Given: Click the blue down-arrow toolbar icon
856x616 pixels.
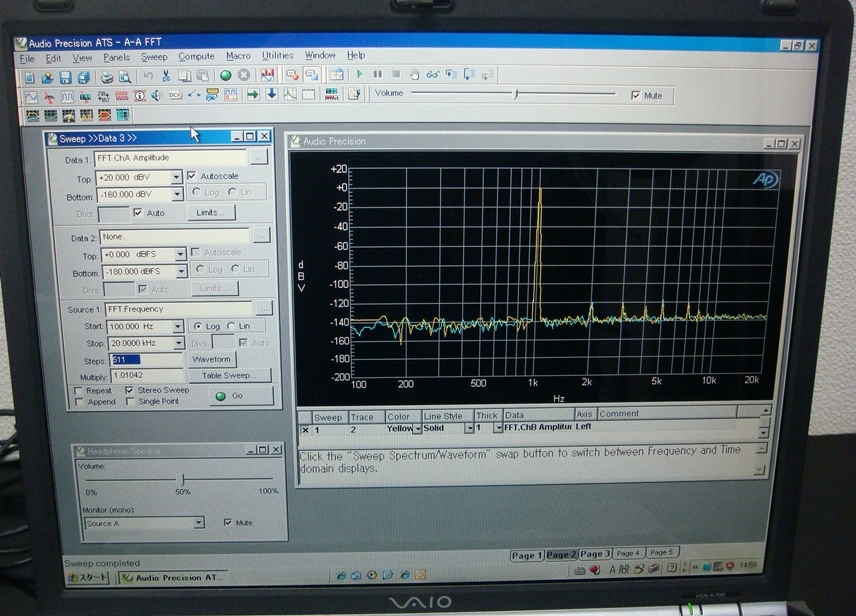Looking at the screenshot, I should (271, 94).
